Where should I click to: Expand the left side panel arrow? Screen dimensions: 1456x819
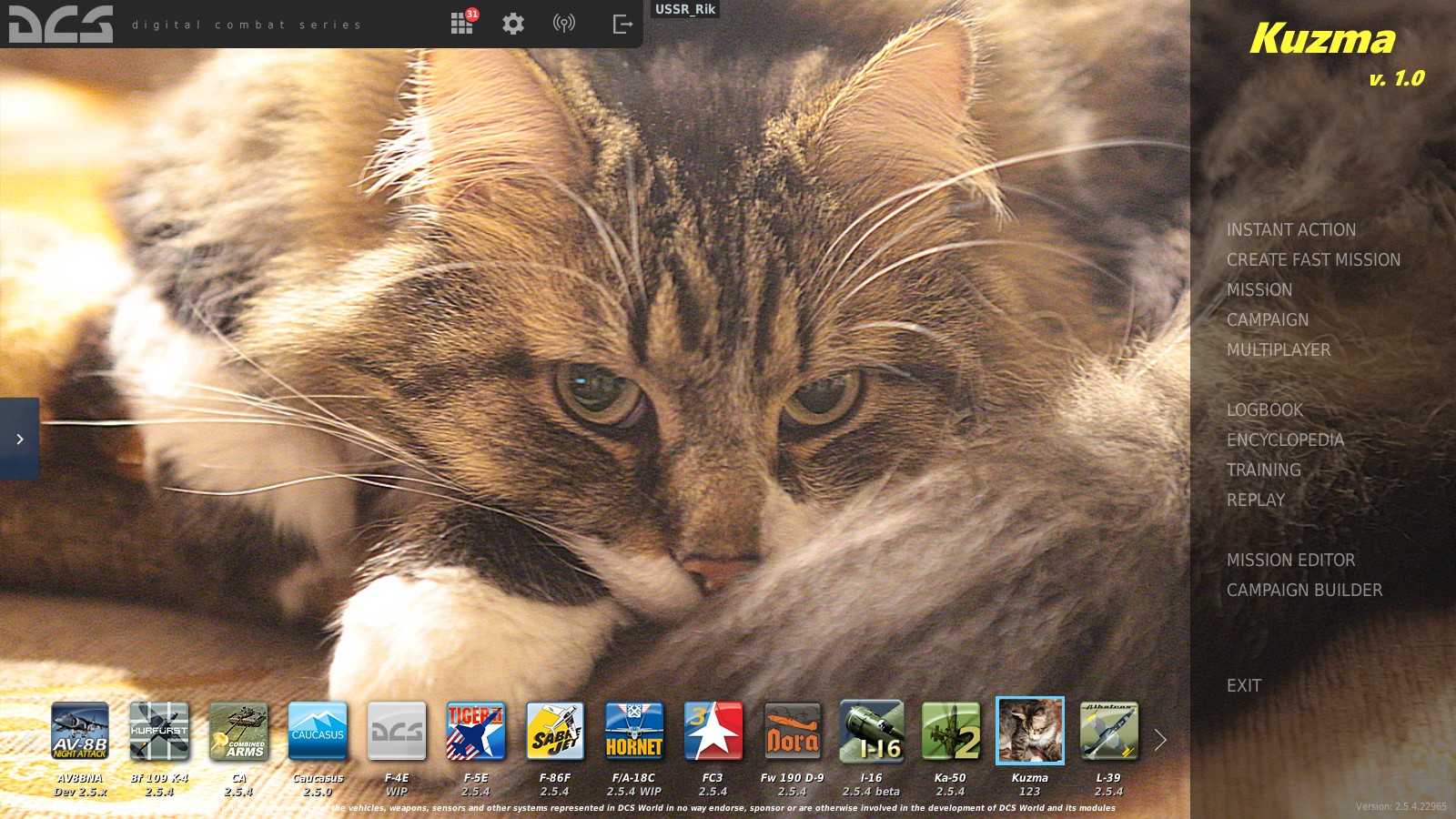point(19,439)
